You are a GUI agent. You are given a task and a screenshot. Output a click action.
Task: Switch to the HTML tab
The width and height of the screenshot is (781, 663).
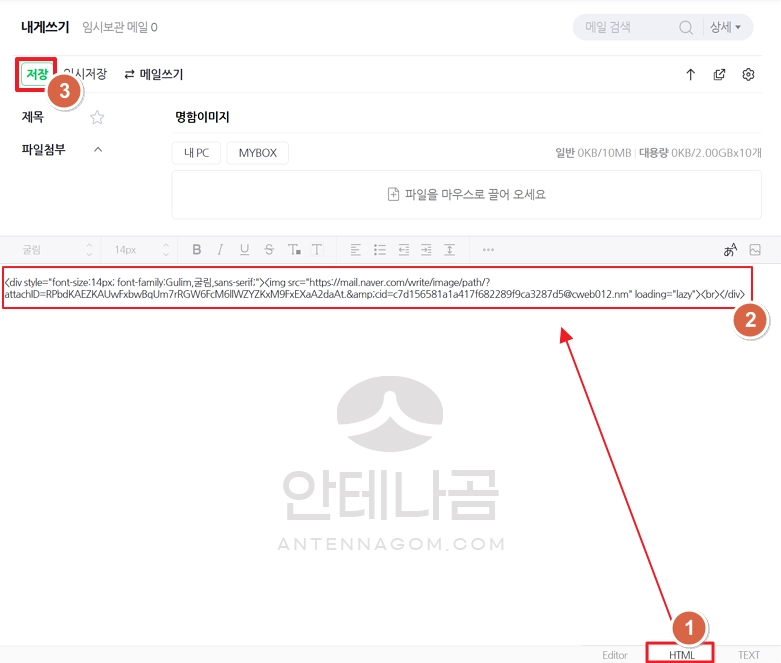pyautogui.click(x=681, y=655)
